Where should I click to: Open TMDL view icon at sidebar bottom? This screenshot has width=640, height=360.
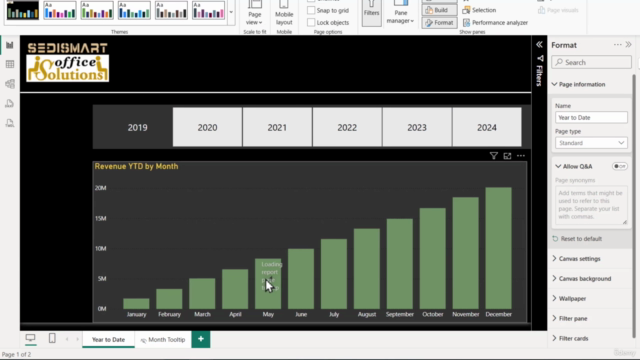click(x=10, y=123)
